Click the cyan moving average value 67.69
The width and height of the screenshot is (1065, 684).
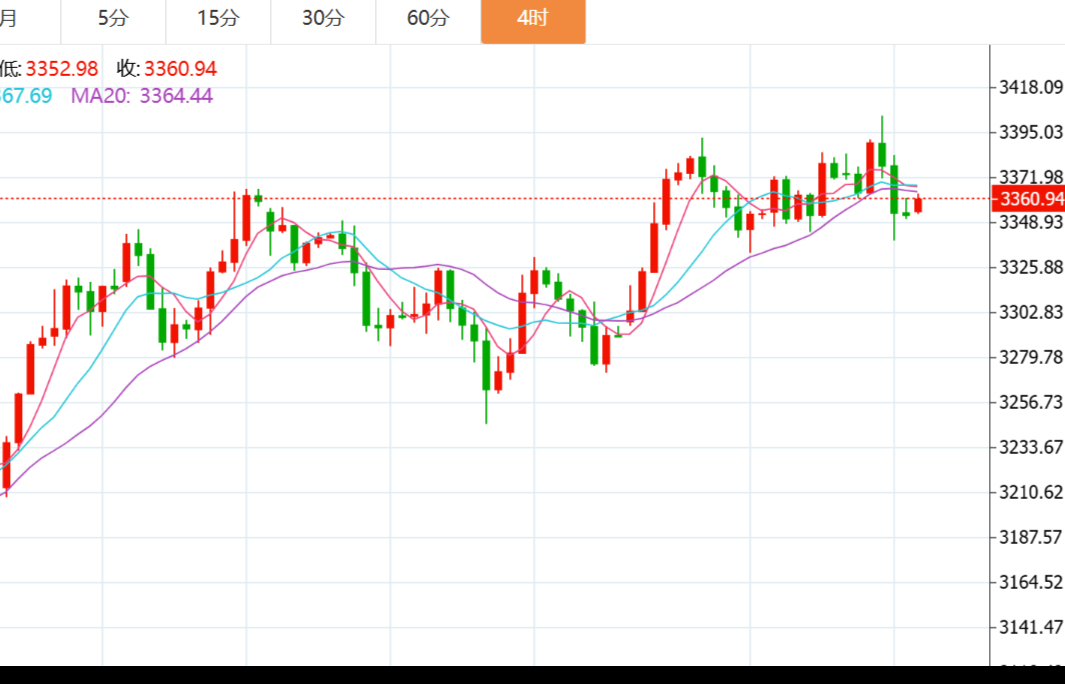26,96
